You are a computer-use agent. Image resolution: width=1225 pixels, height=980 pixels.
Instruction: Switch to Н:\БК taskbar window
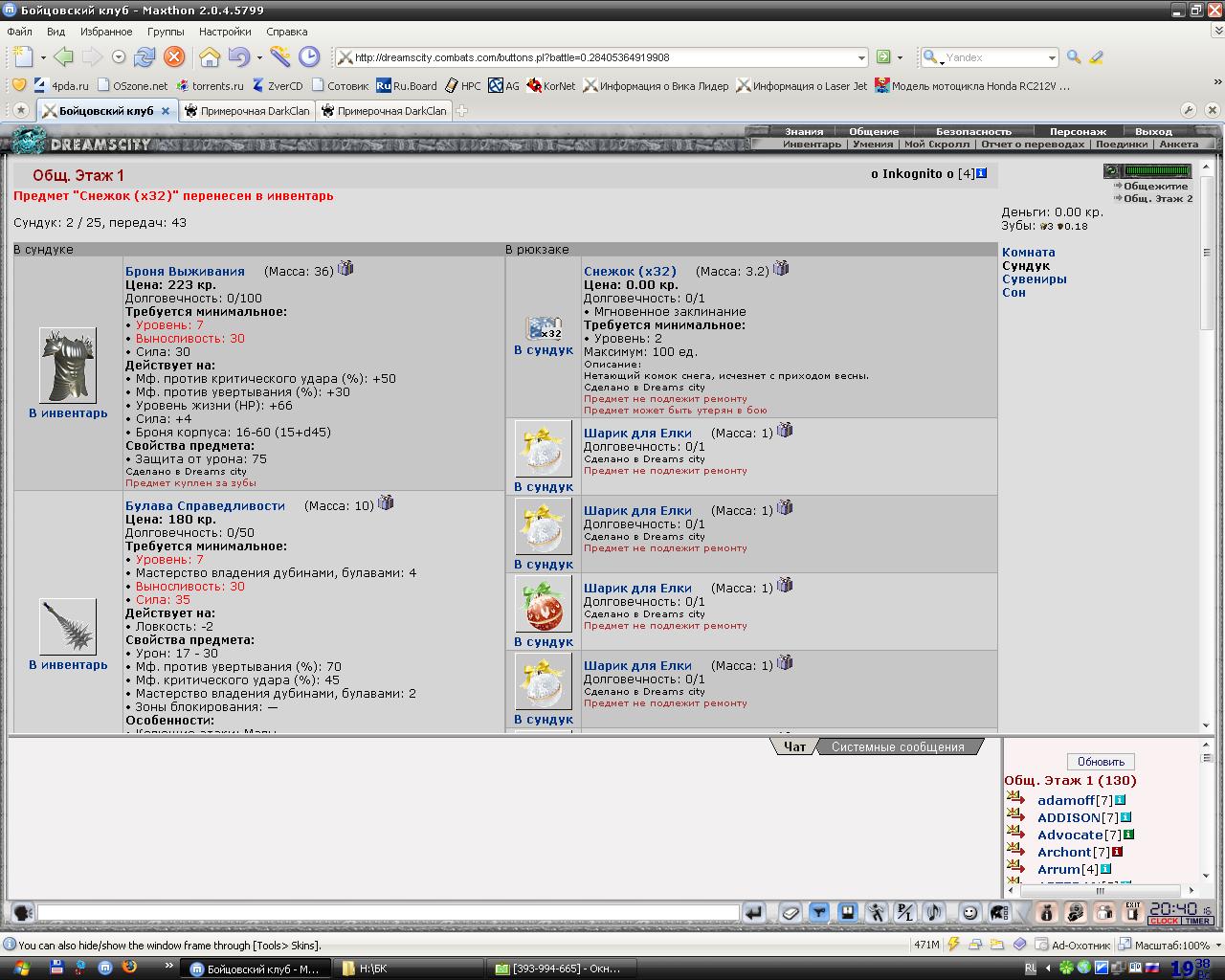pyautogui.click(x=410, y=969)
